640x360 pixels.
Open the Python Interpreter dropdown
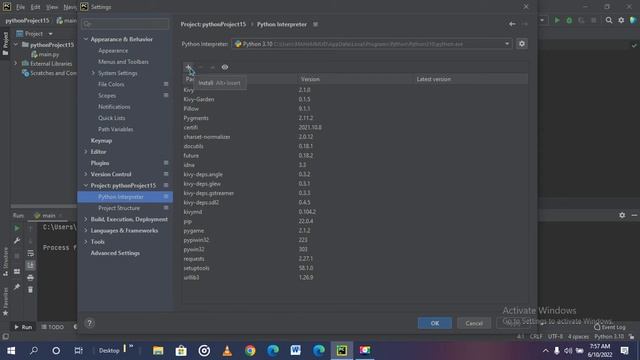pyautogui.click(x=507, y=44)
